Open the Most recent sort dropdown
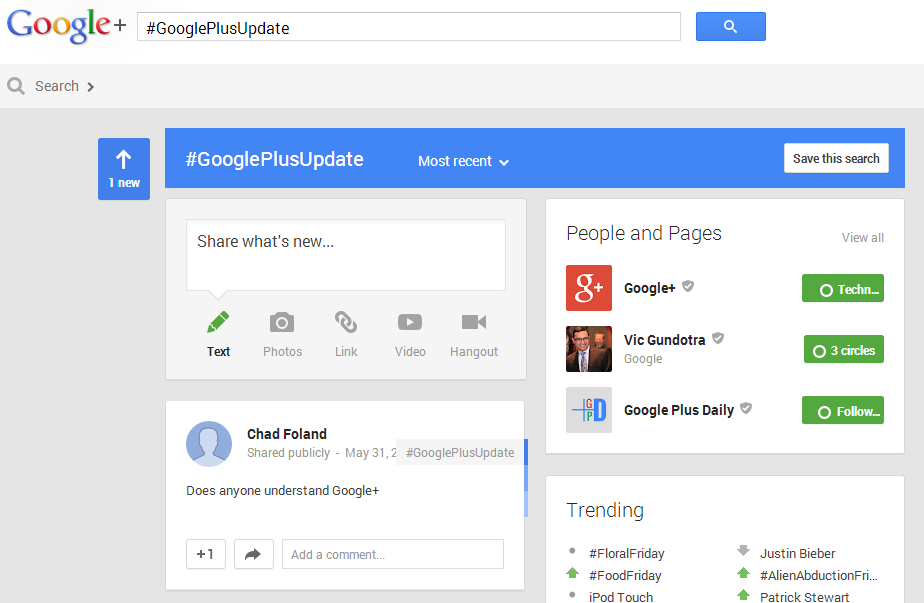924x603 pixels. (463, 161)
